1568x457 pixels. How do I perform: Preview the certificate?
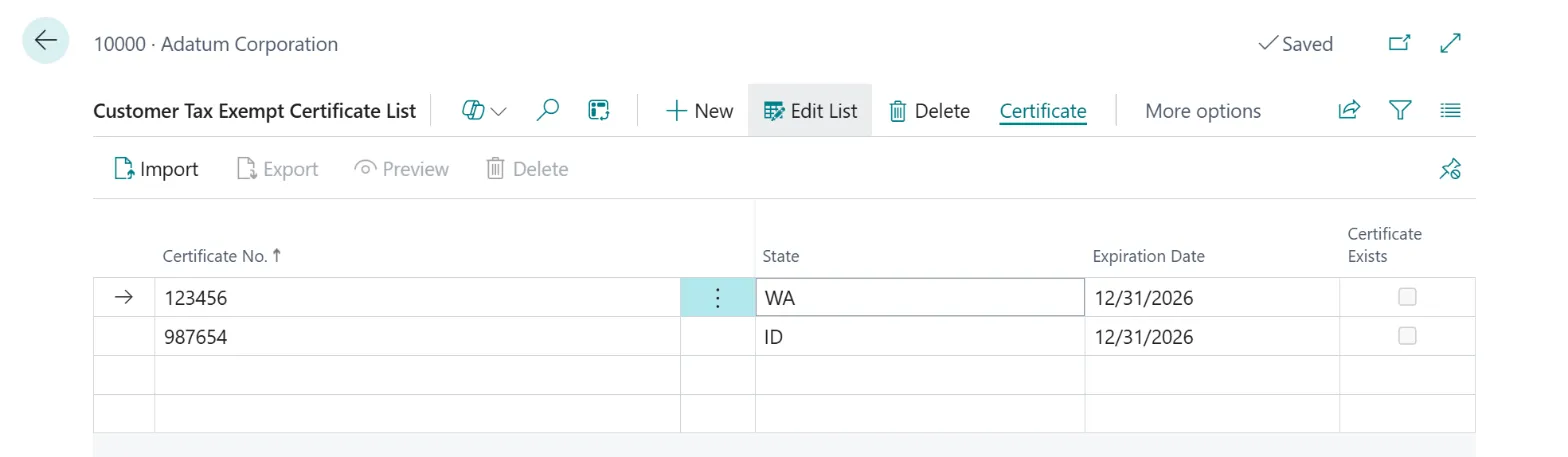402,169
